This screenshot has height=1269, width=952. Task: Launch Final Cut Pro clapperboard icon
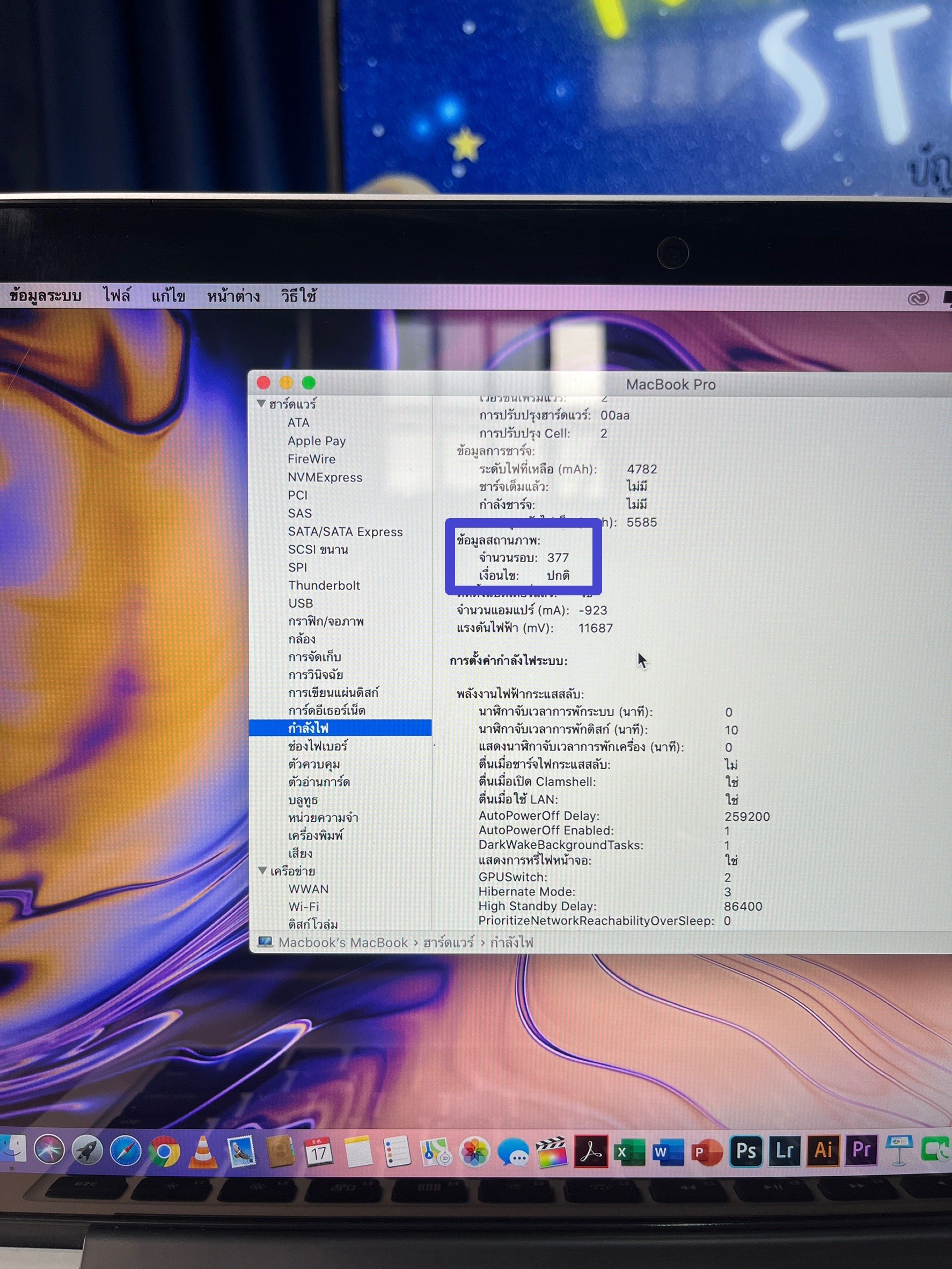coord(551,1151)
